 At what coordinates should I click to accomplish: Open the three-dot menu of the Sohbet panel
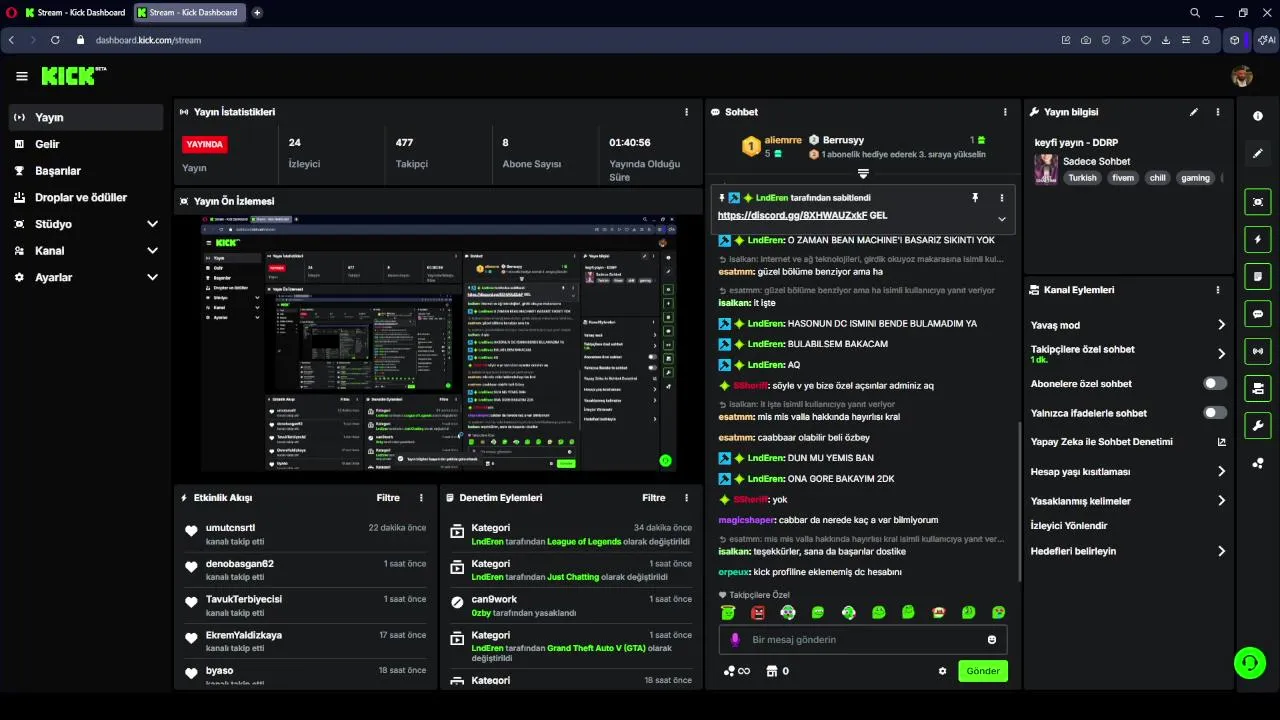(x=1005, y=112)
